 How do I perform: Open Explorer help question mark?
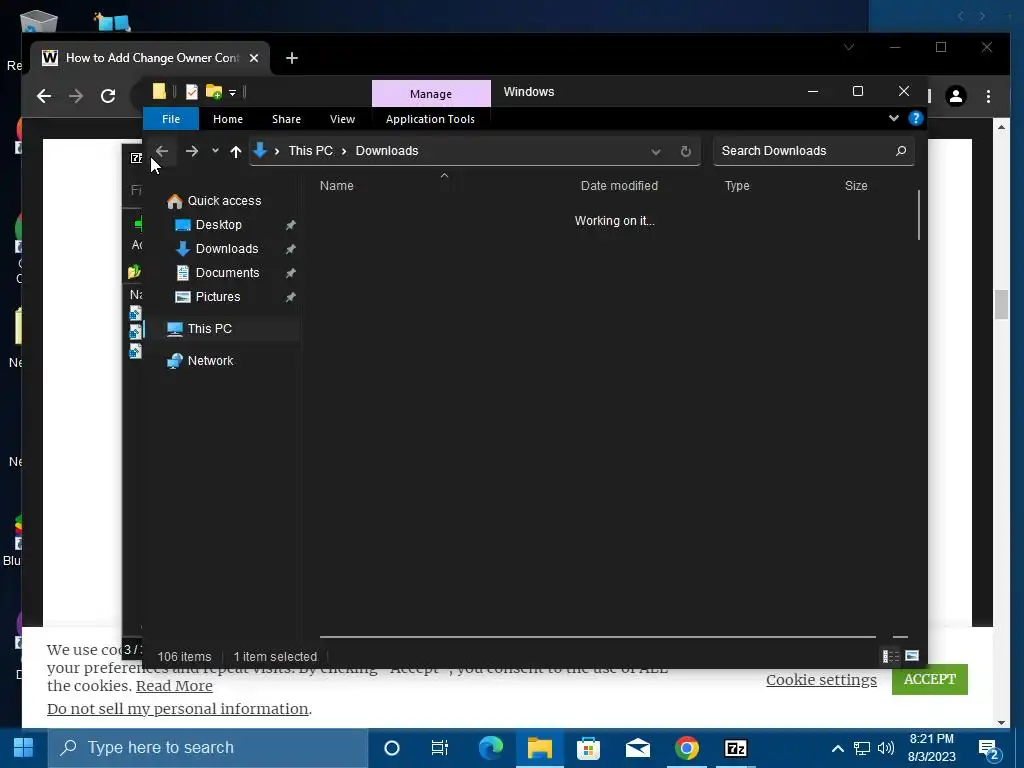(916, 118)
